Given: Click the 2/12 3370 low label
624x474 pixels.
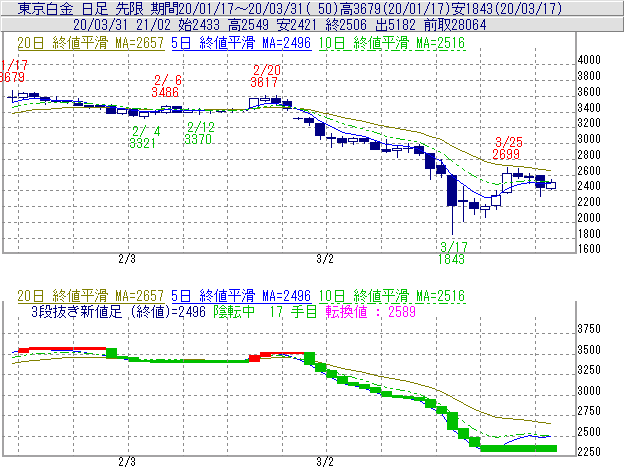Looking at the screenshot, I should 199,133.
